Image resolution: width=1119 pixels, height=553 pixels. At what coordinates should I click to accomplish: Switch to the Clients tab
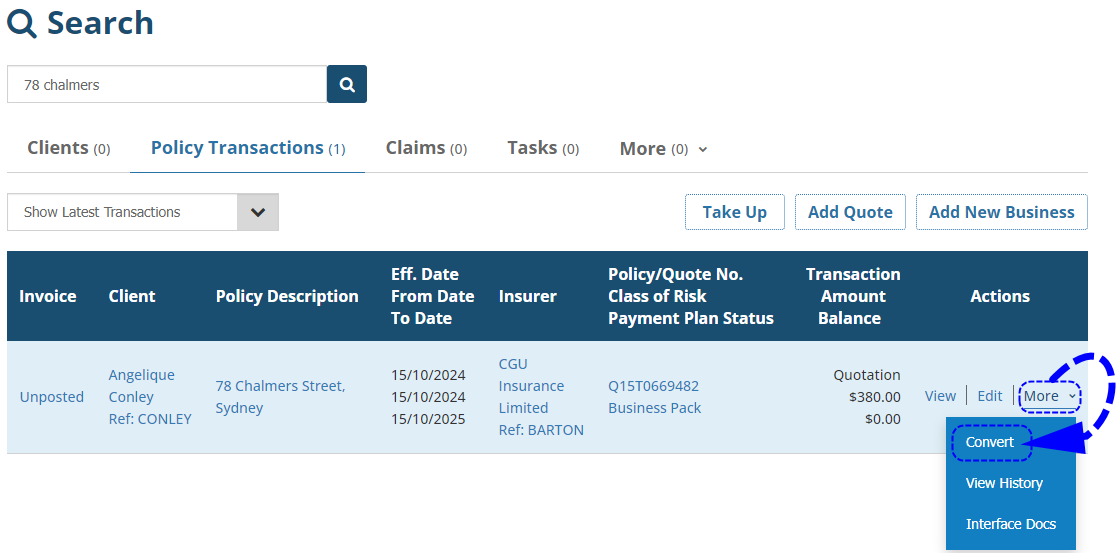coord(68,148)
